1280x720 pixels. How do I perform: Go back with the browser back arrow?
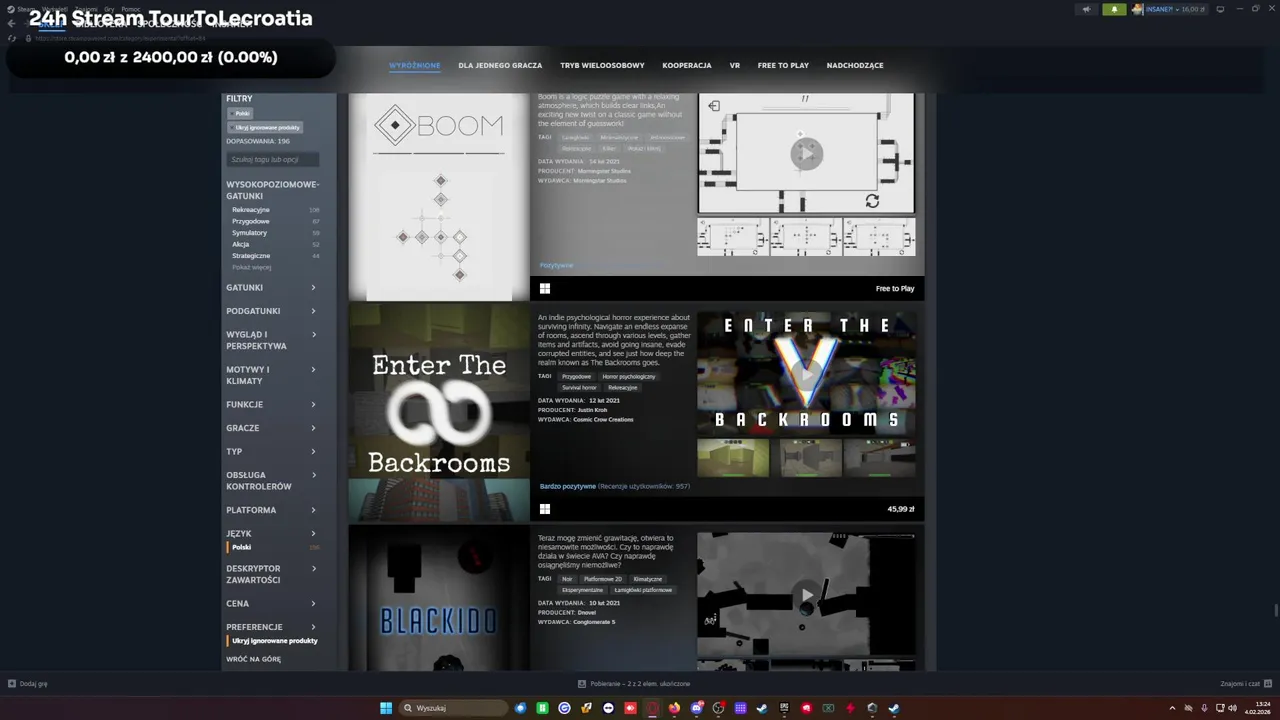click(11, 24)
